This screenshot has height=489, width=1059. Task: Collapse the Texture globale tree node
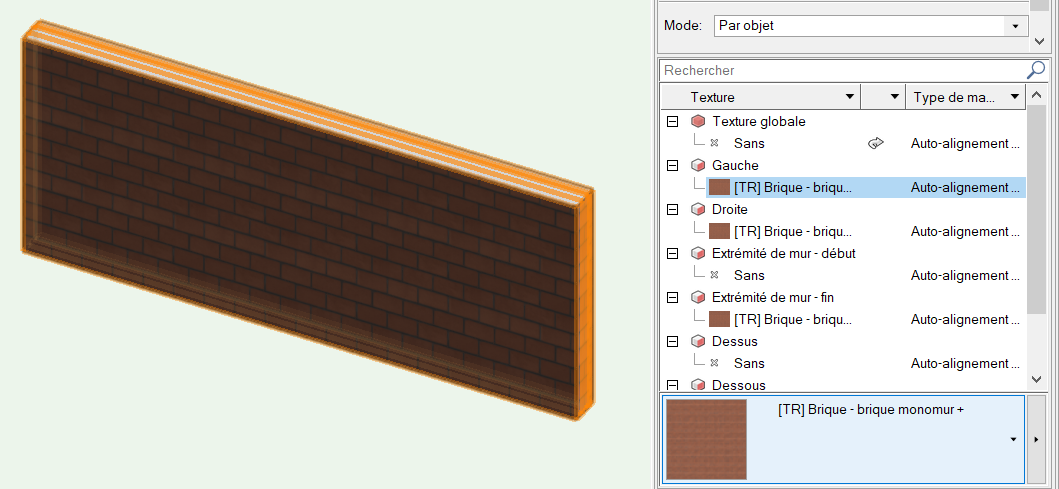[672, 121]
